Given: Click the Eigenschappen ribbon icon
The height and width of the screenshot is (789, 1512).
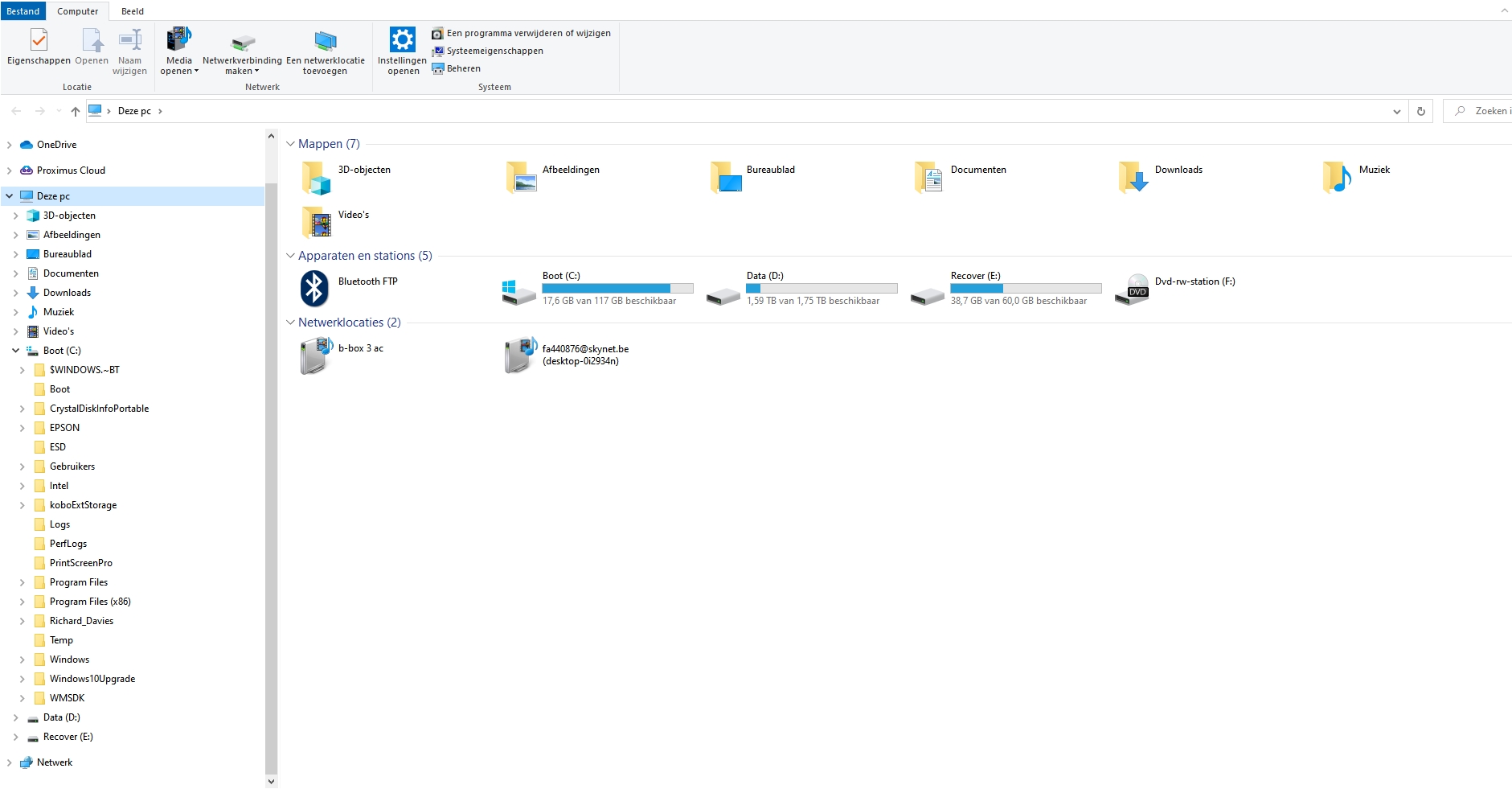Looking at the screenshot, I should pyautogui.click(x=39, y=40).
